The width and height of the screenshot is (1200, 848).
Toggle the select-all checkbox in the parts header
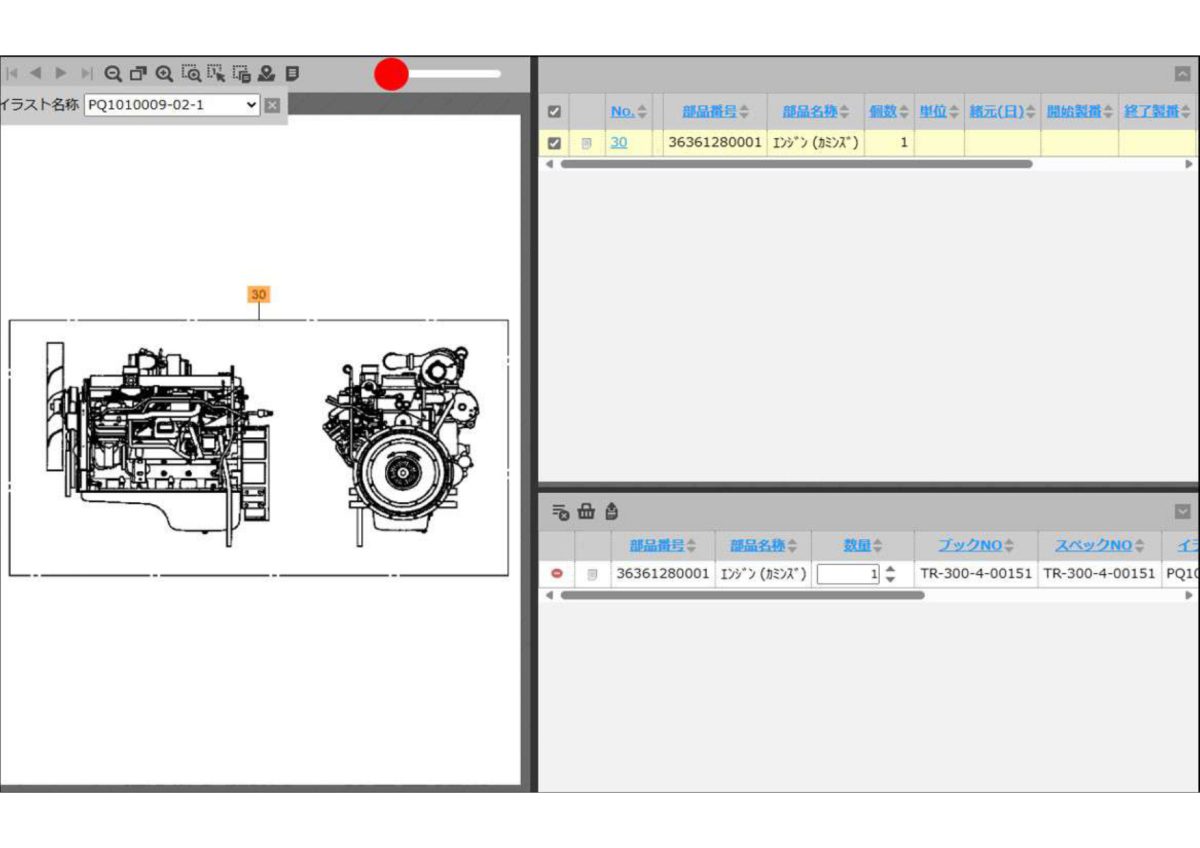[555, 112]
